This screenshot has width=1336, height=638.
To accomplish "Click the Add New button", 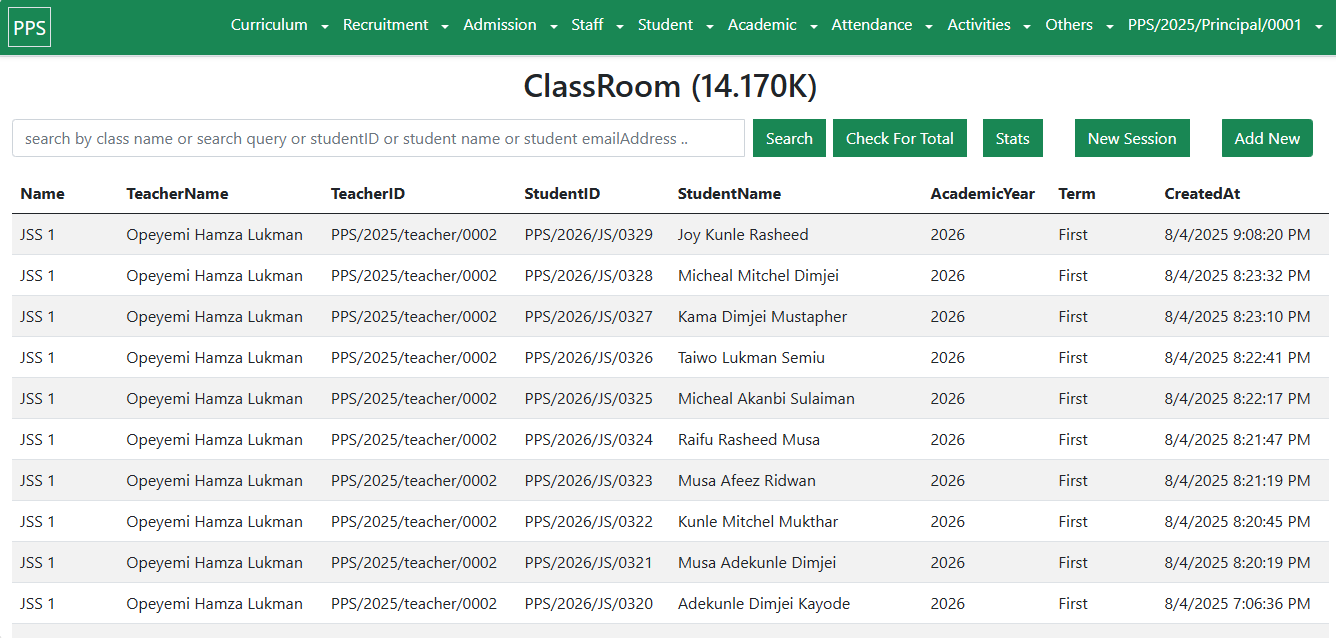I will pos(1266,139).
